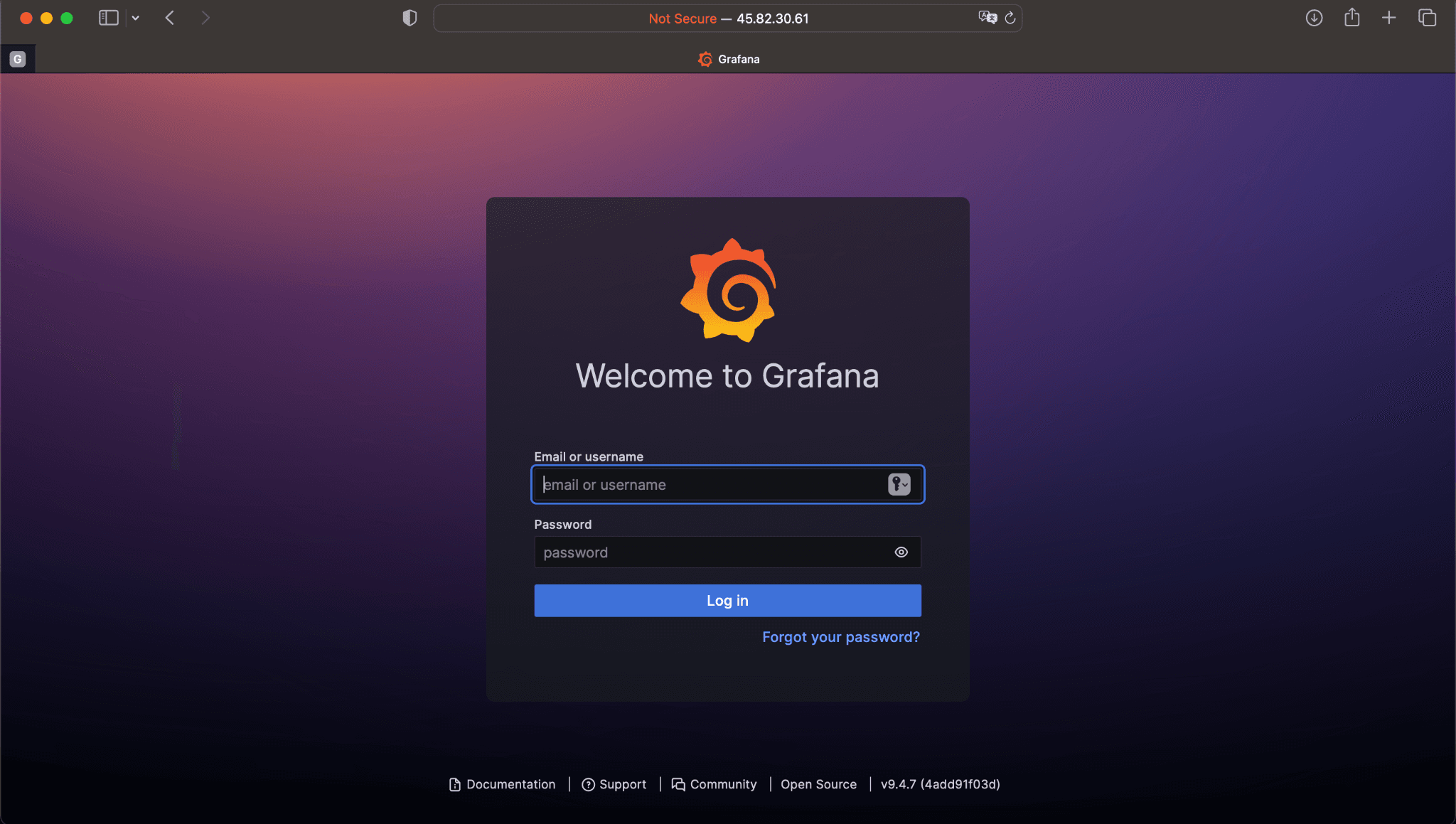Show the tab overview

coord(1427,18)
